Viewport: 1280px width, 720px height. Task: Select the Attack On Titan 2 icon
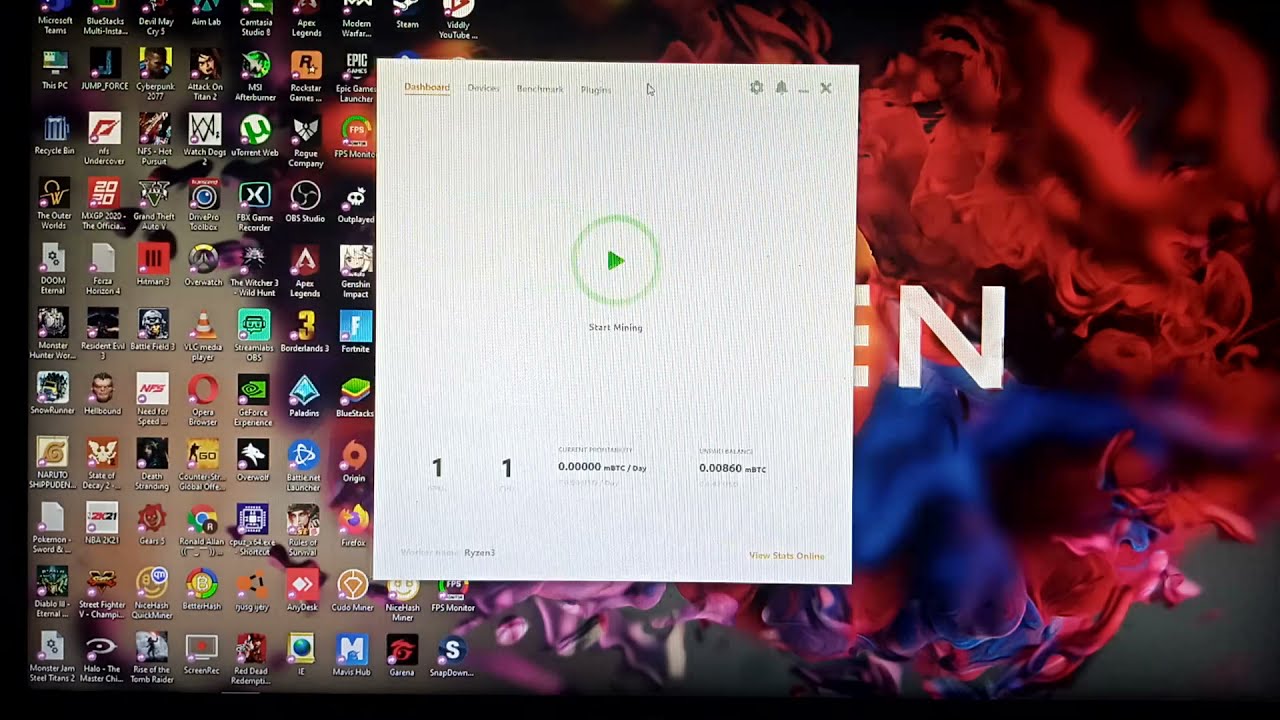(205, 74)
